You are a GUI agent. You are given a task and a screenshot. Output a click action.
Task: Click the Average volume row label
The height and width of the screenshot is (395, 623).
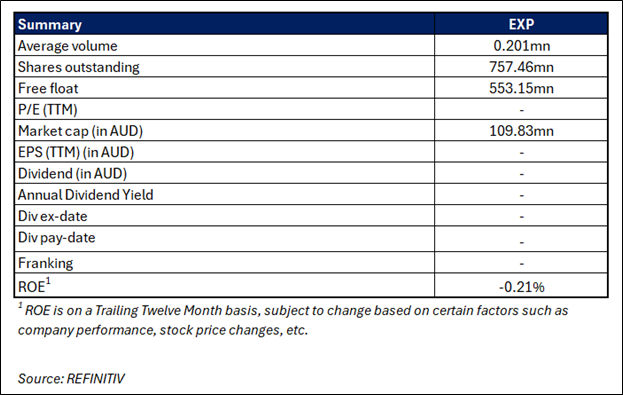pos(68,46)
